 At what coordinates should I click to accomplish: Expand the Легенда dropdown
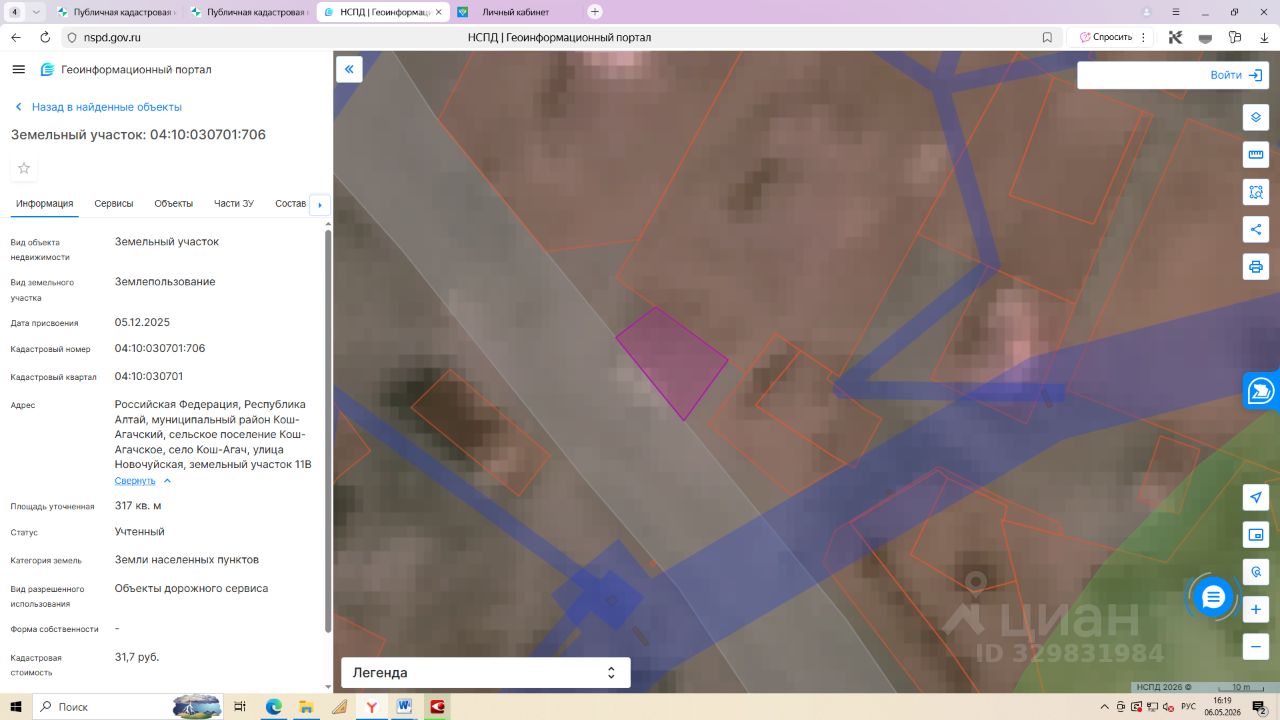486,673
